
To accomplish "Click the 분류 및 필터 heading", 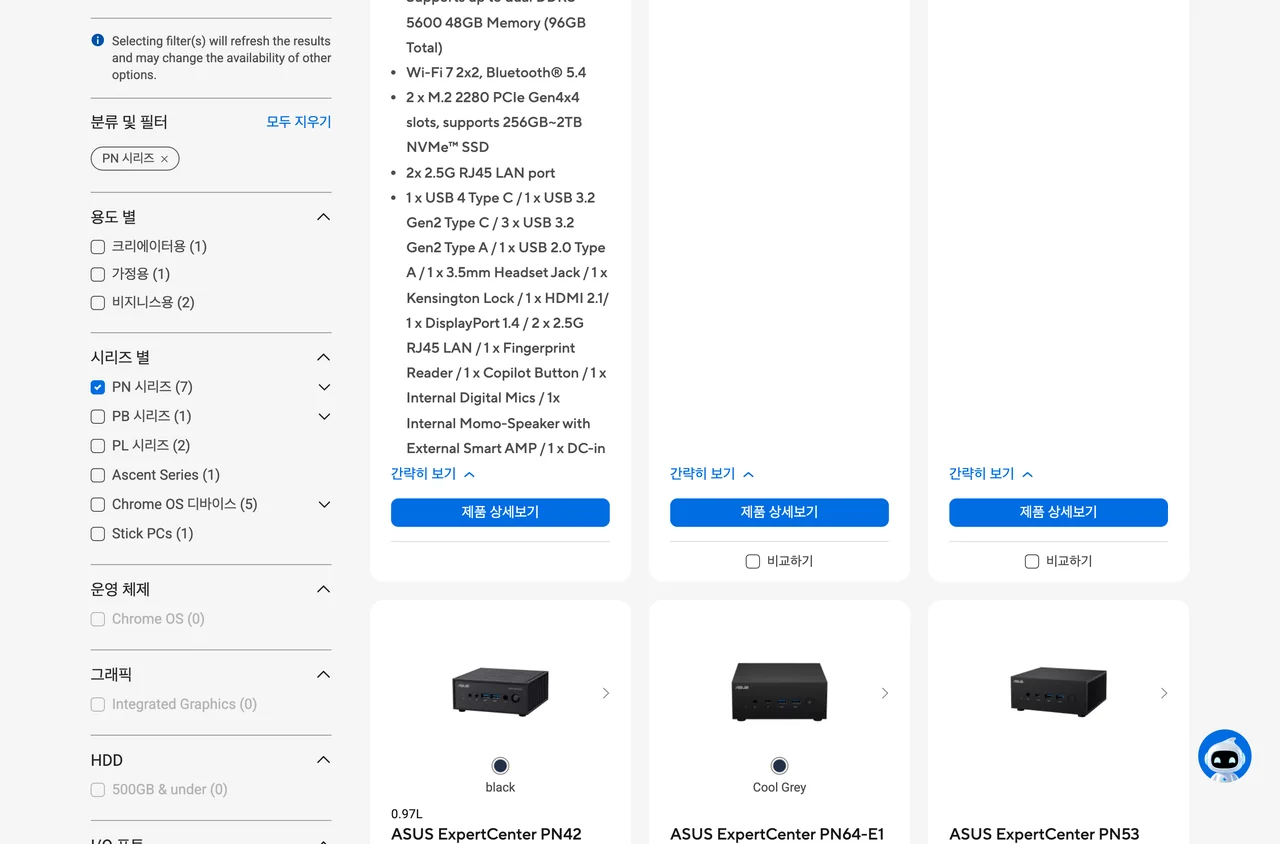I will (x=129, y=122).
